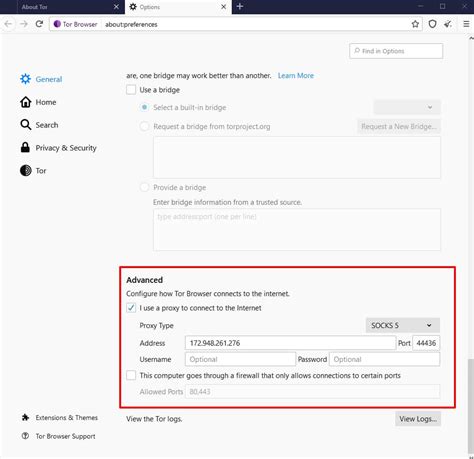This screenshot has height=459, width=474.
Task: Check the firewall allowed ports checkbox
Action: [x=131, y=375]
